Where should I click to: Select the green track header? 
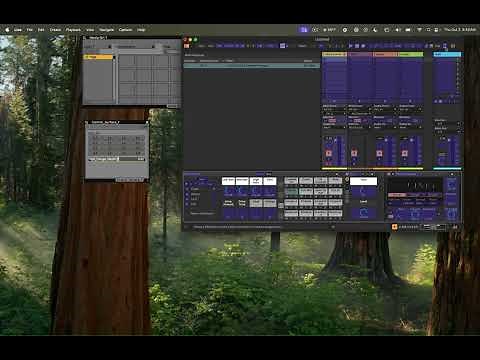pyautogui.click(x=411, y=54)
